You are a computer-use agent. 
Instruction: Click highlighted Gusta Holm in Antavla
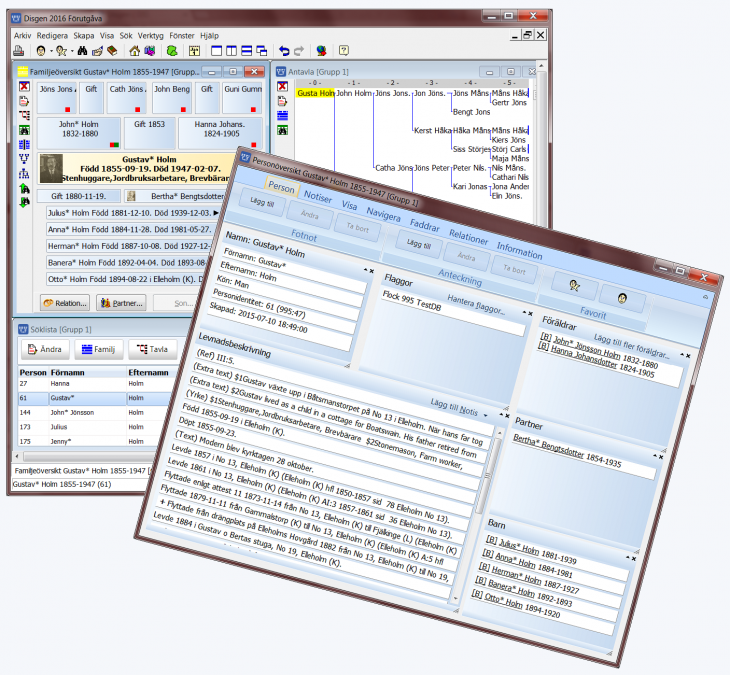tap(315, 93)
